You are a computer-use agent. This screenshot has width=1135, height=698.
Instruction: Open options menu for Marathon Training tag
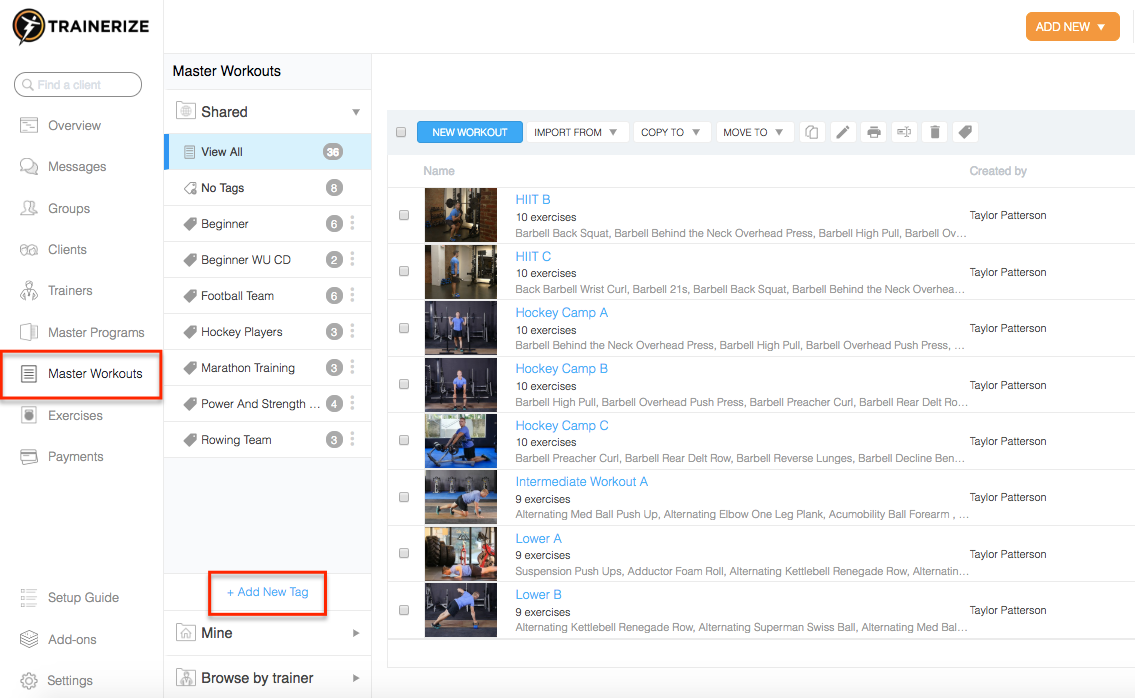[353, 367]
